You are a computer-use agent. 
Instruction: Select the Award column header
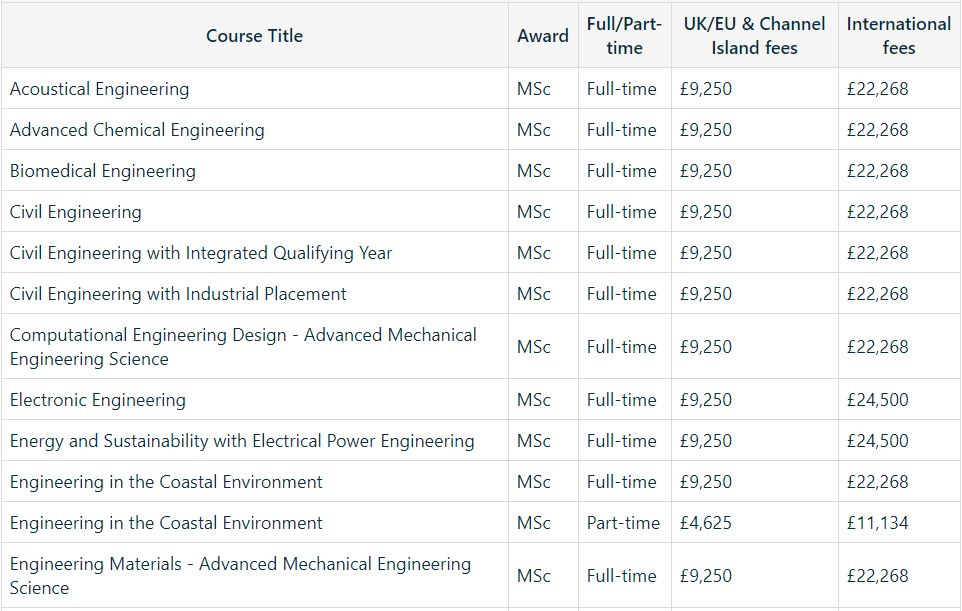click(543, 36)
